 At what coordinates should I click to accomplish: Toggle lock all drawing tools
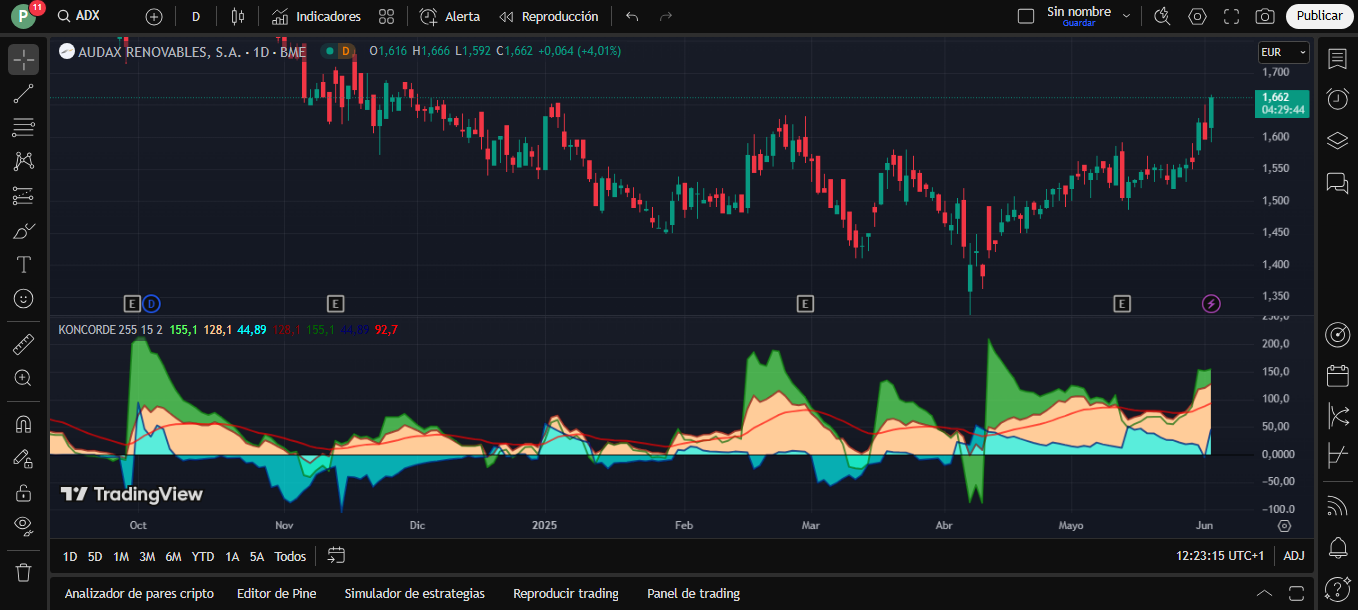pyautogui.click(x=24, y=492)
